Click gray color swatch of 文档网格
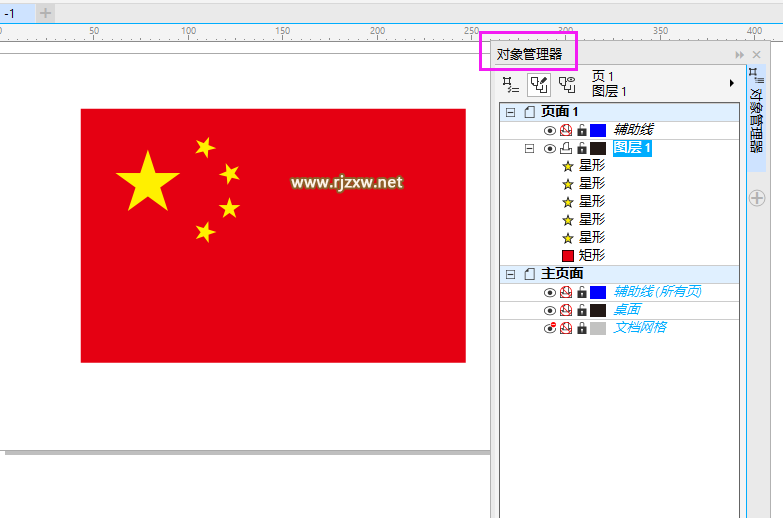 pos(598,328)
